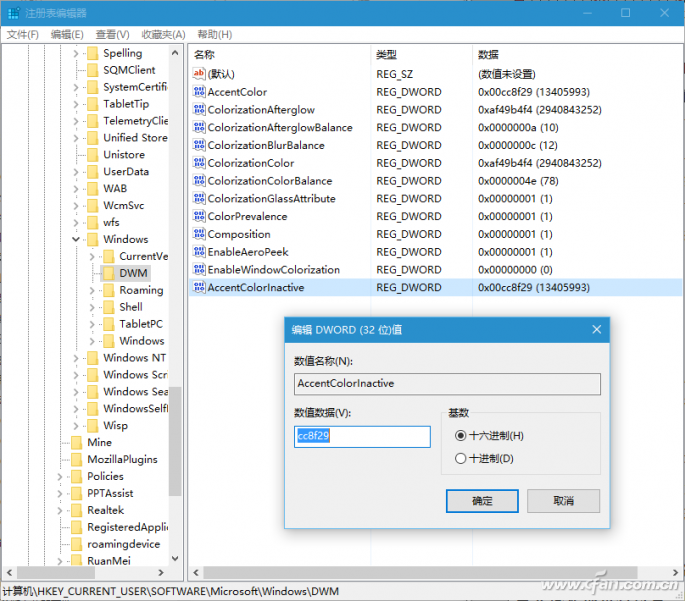Click the ColorizationGlassAttribute value icon
The height and width of the screenshot is (601, 685).
pyautogui.click(x=199, y=198)
